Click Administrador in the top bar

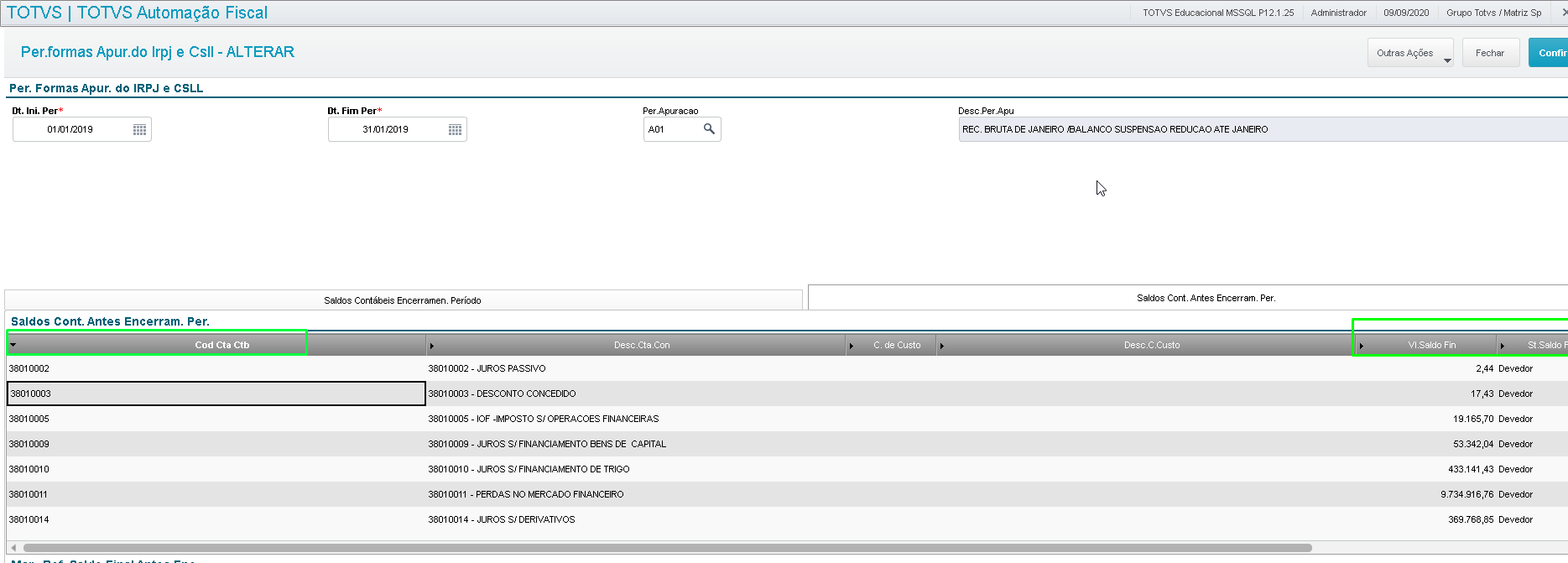pos(1338,13)
